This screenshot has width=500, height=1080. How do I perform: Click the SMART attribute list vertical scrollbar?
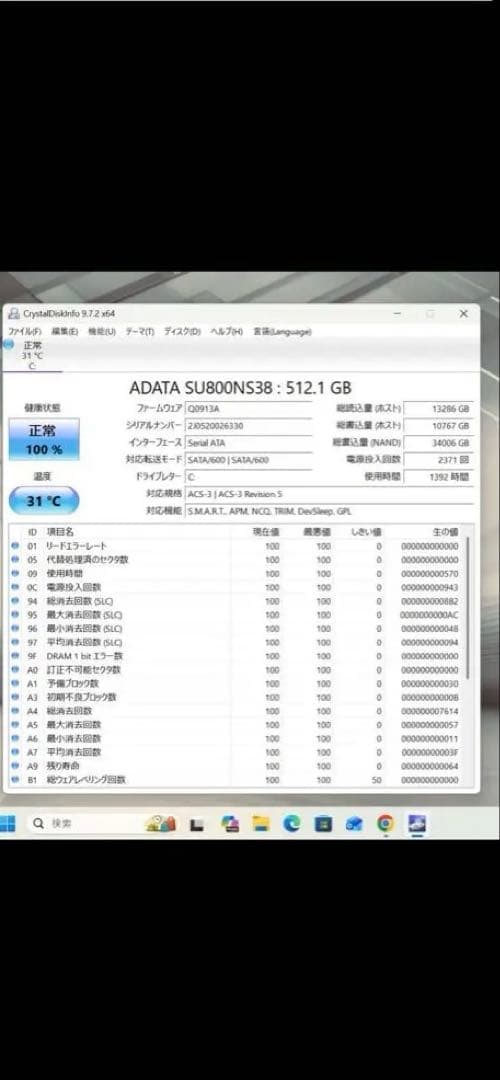click(x=468, y=606)
